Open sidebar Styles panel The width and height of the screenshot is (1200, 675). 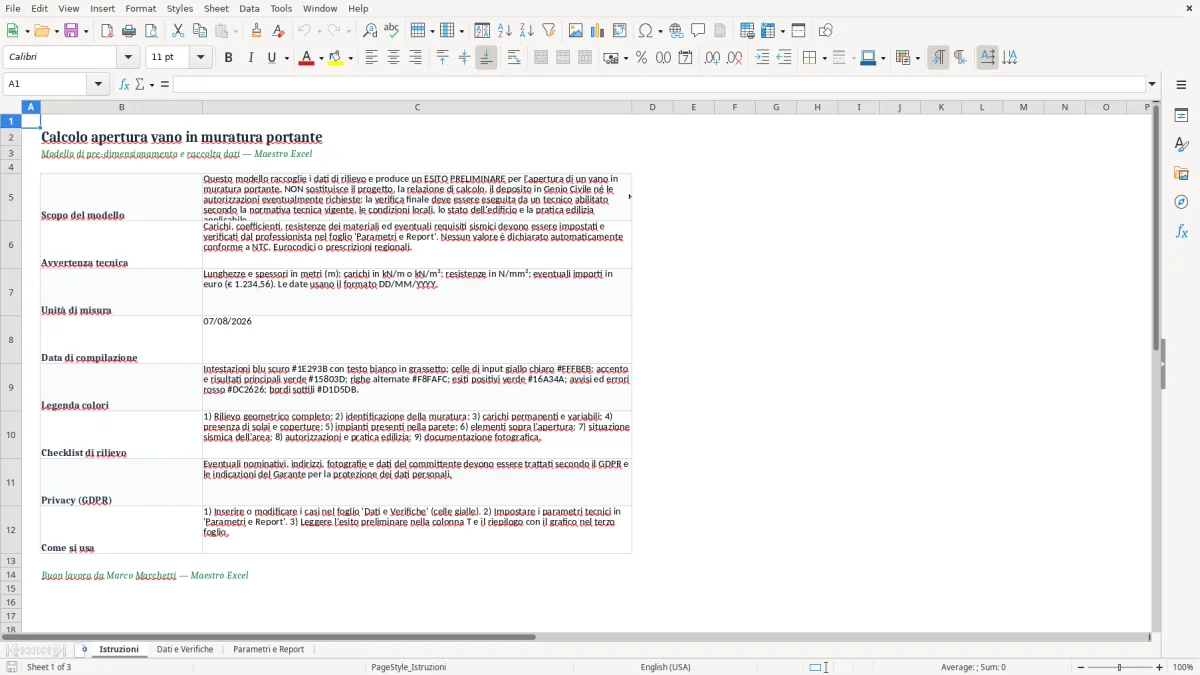click(1181, 144)
